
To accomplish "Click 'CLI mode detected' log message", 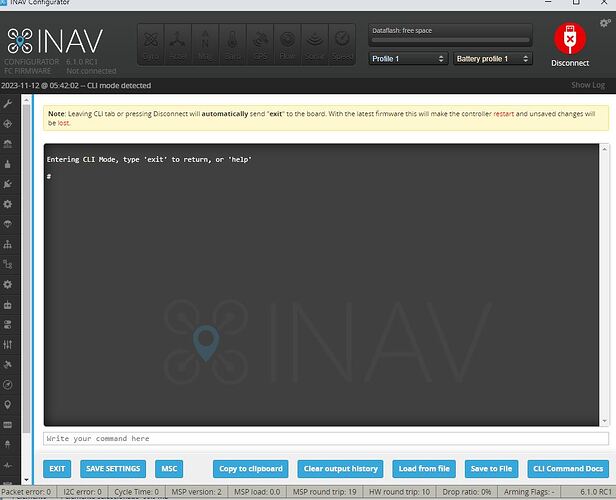I will 119,85.
